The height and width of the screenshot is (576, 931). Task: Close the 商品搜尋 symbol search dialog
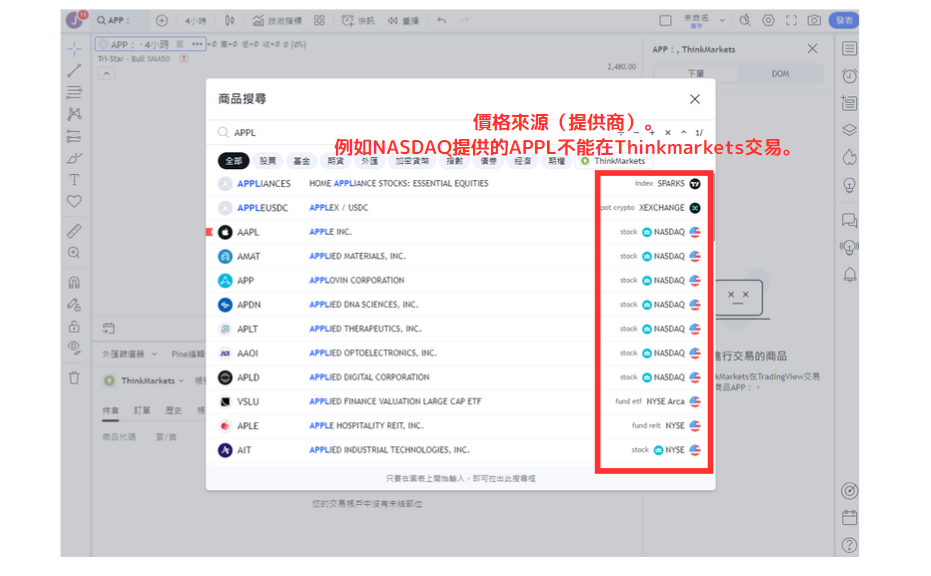pyautogui.click(x=695, y=99)
